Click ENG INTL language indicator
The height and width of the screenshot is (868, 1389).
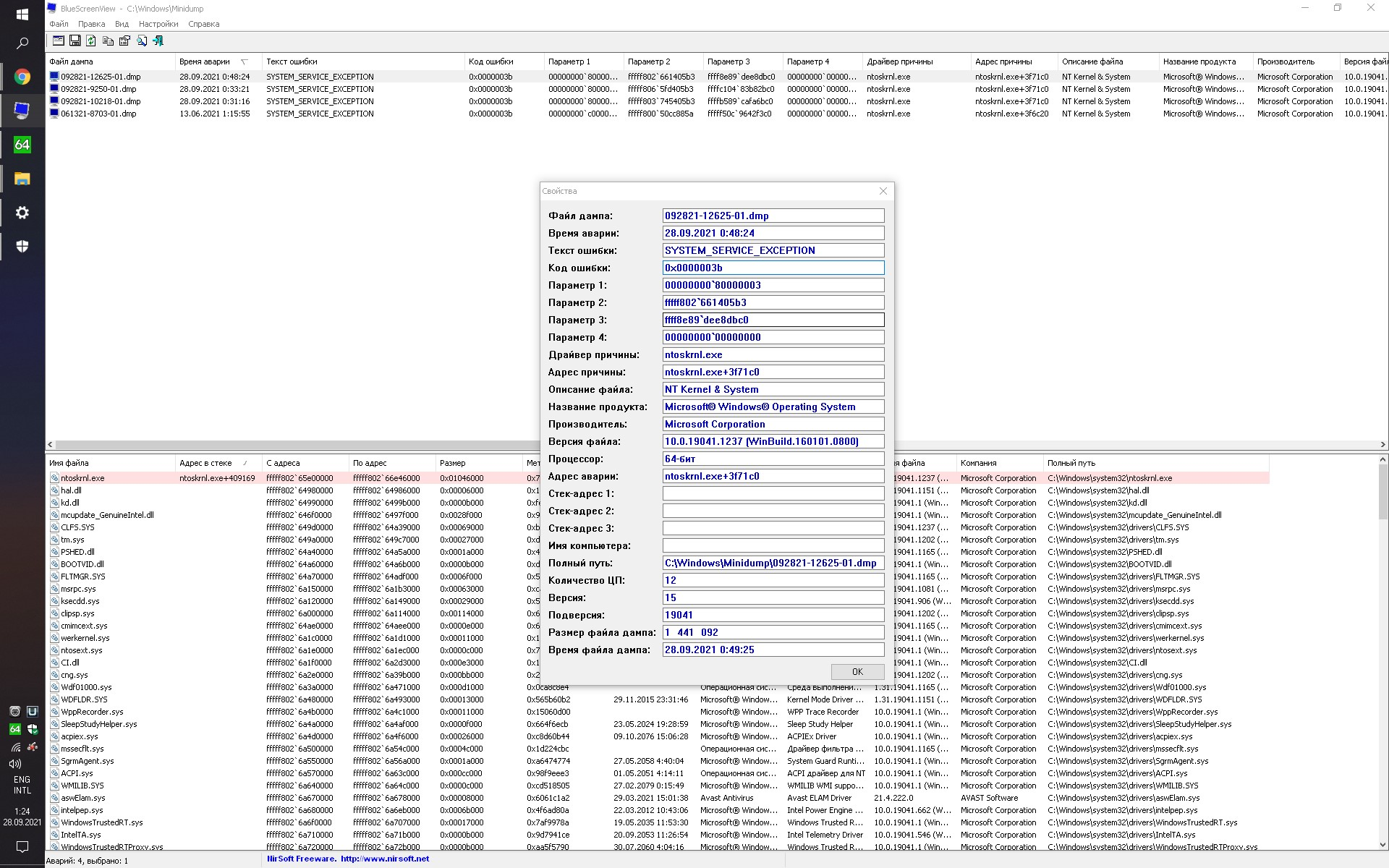(22, 785)
